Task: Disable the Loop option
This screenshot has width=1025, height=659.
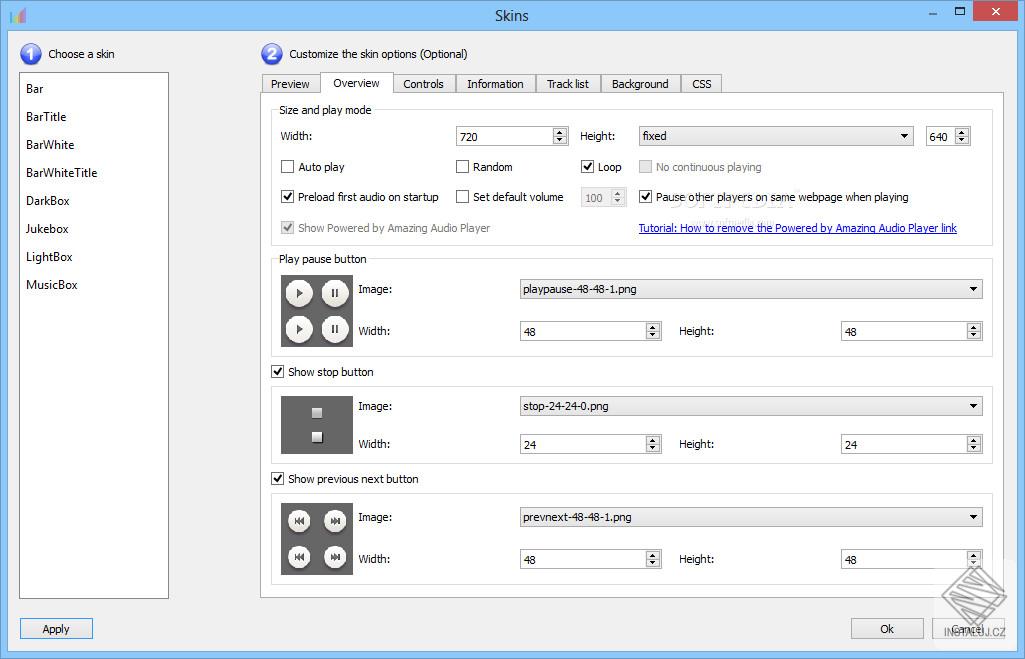Action: pos(589,167)
